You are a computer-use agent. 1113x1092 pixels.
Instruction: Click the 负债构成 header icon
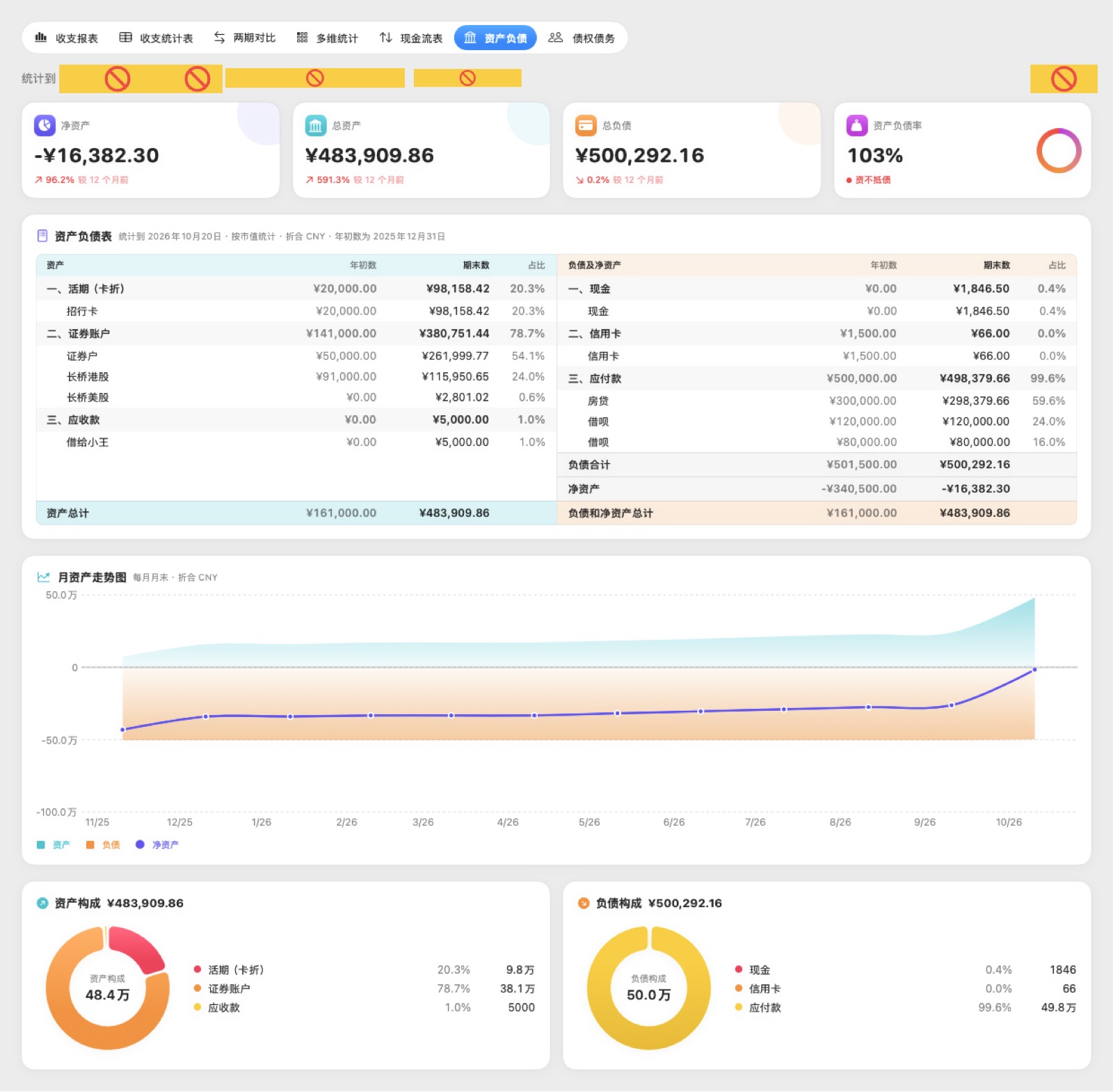(584, 903)
